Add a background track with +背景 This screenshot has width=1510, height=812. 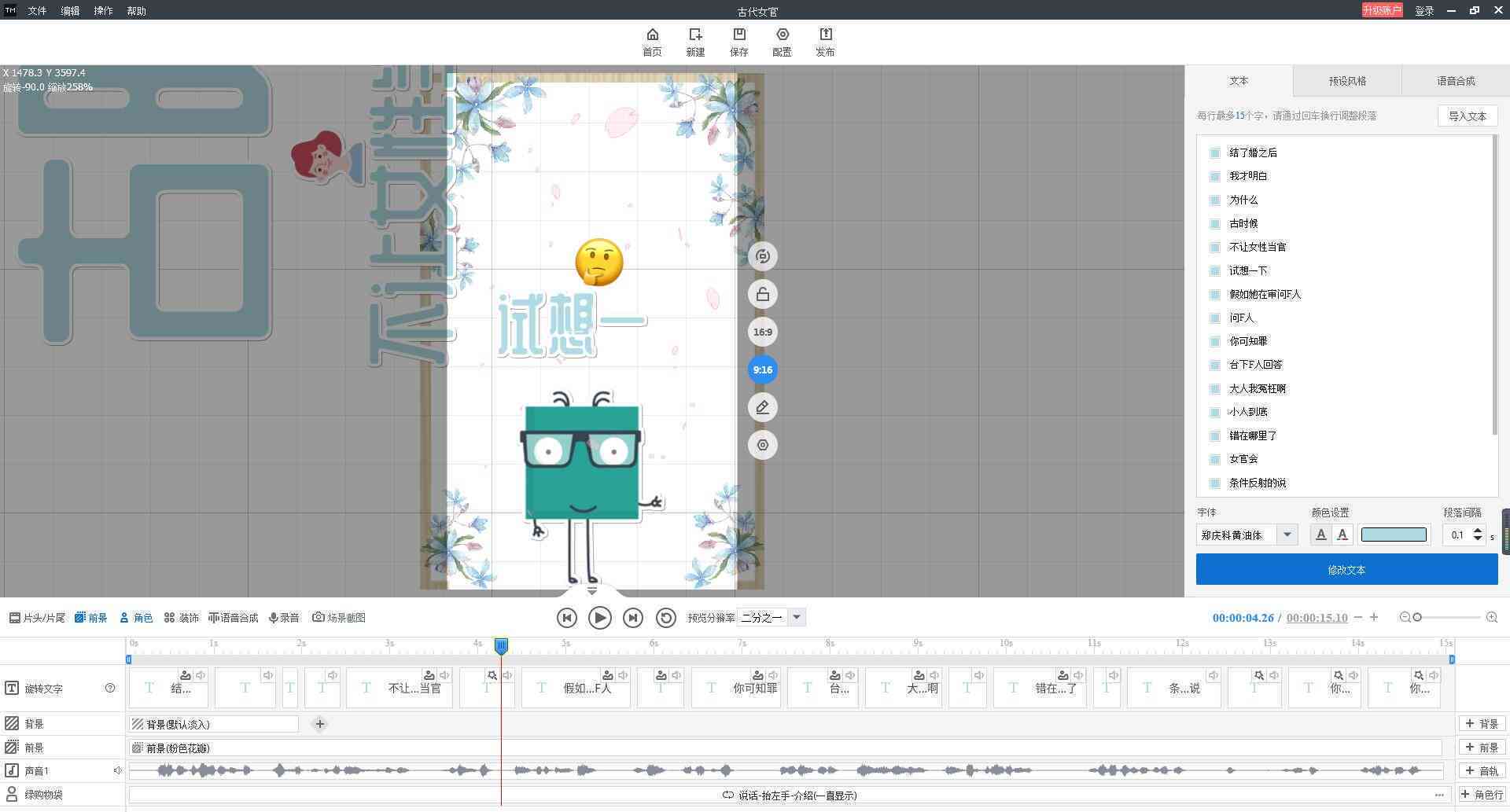[1482, 724]
